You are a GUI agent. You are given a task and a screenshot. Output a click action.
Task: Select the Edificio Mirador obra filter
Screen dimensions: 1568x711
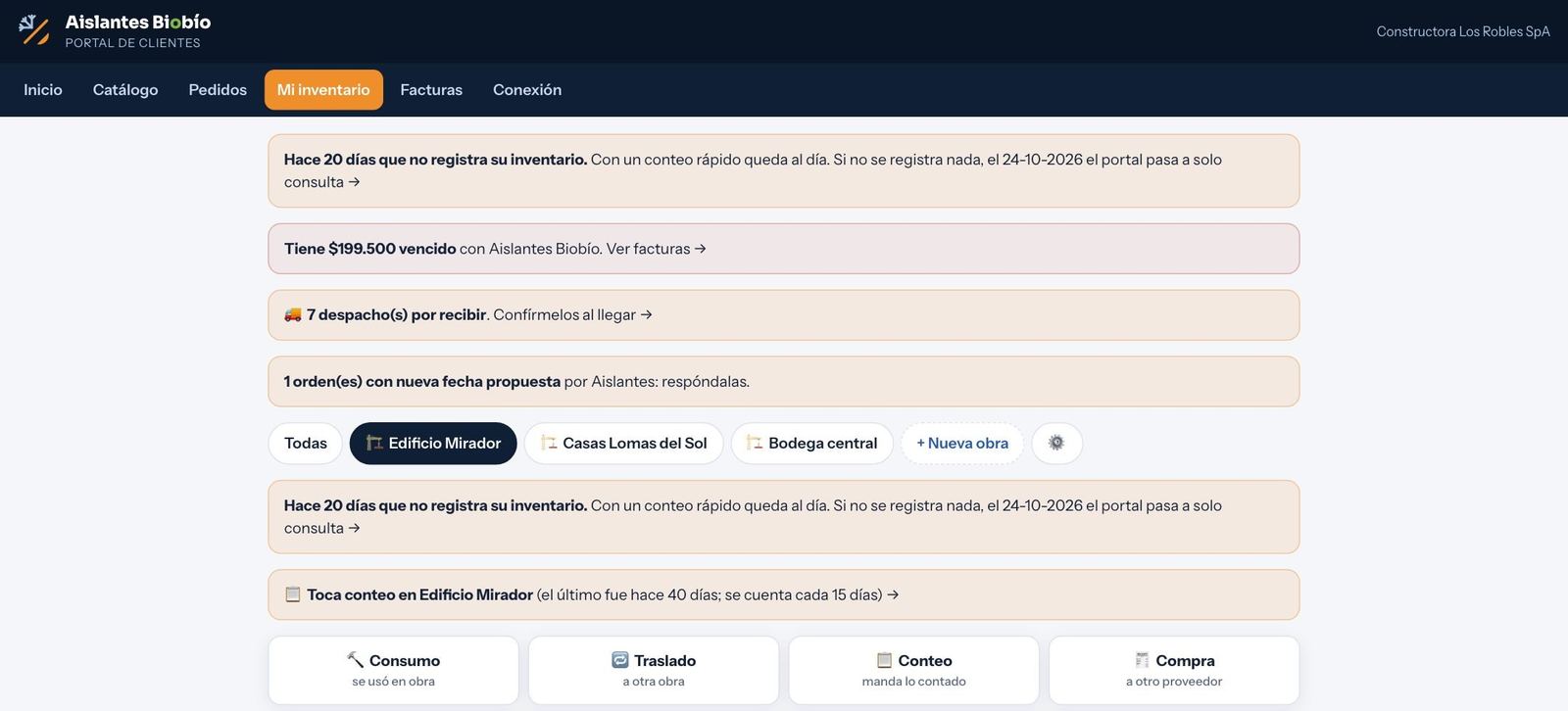point(433,443)
